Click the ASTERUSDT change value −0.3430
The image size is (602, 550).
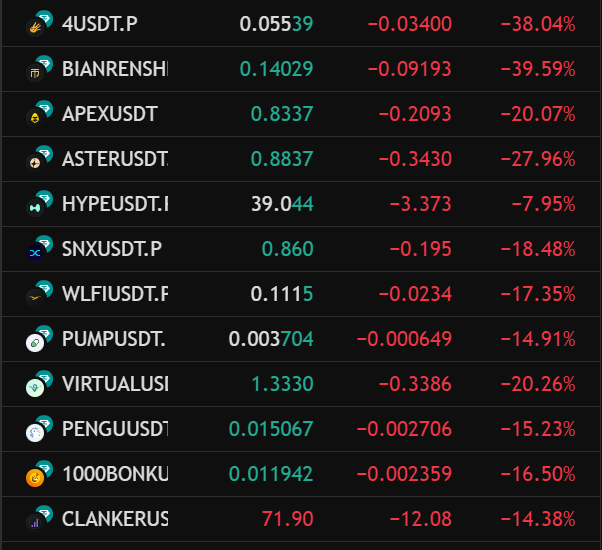(x=415, y=159)
